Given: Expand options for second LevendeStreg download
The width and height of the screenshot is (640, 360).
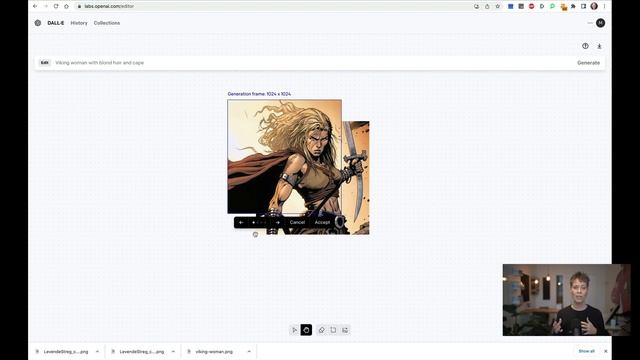Looking at the screenshot, I should pyautogui.click(x=173, y=351).
